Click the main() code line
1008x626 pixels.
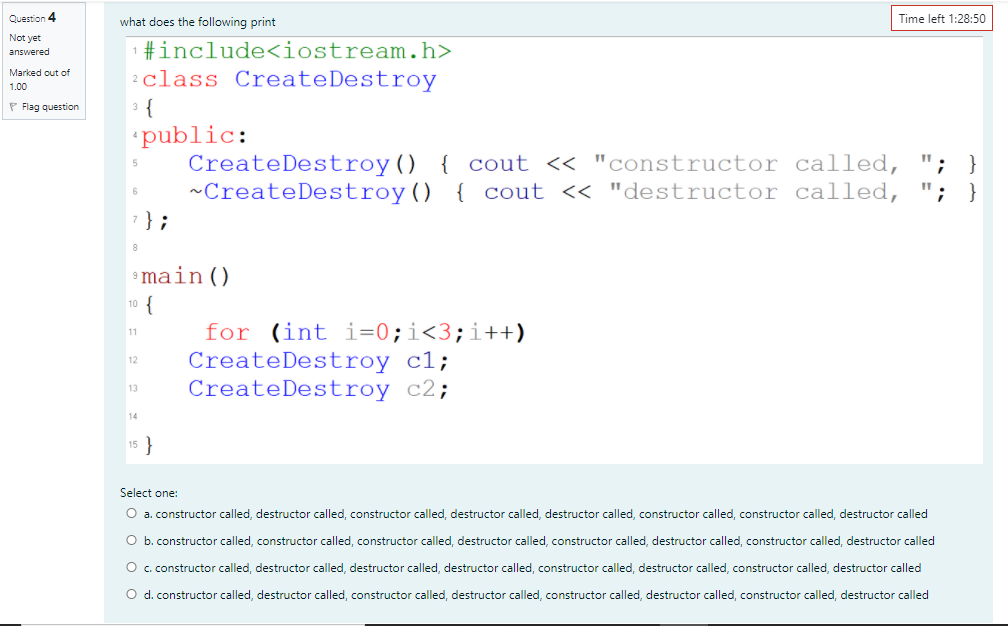pyautogui.click(x=183, y=275)
